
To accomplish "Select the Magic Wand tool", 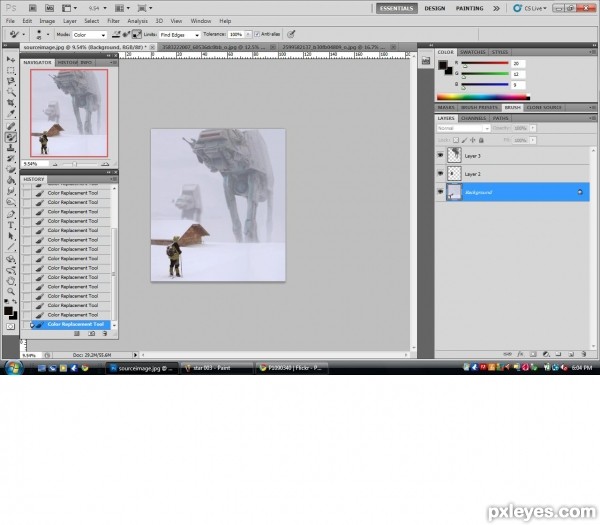I will coord(11,92).
